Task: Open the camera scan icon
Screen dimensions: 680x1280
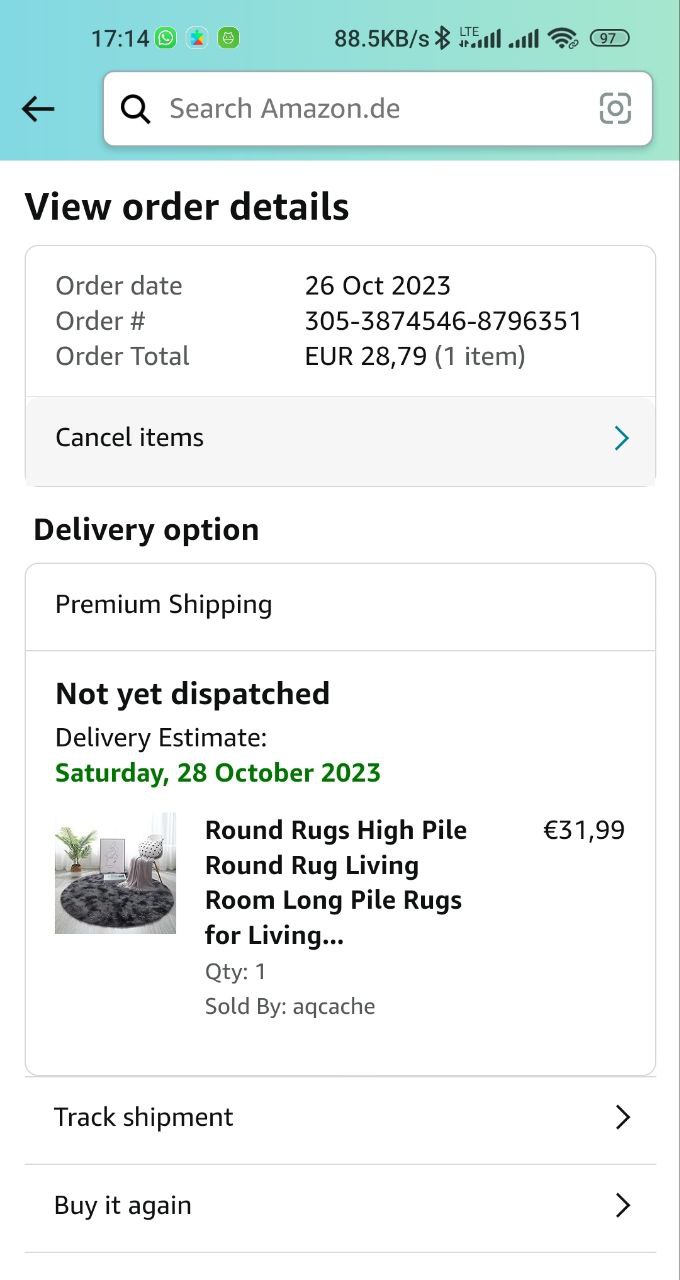Action: pos(615,108)
